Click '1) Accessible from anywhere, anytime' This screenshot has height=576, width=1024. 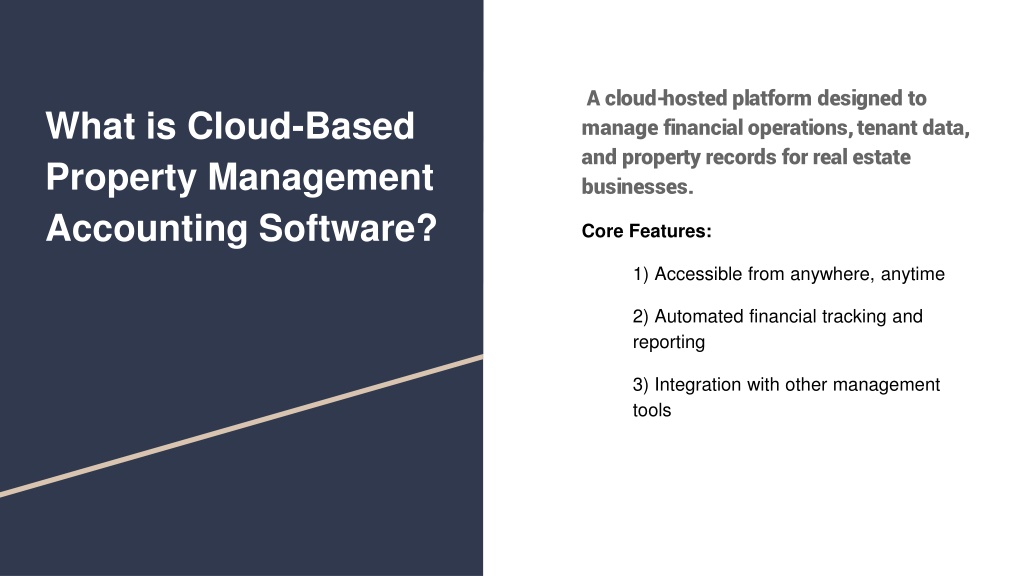click(x=788, y=274)
